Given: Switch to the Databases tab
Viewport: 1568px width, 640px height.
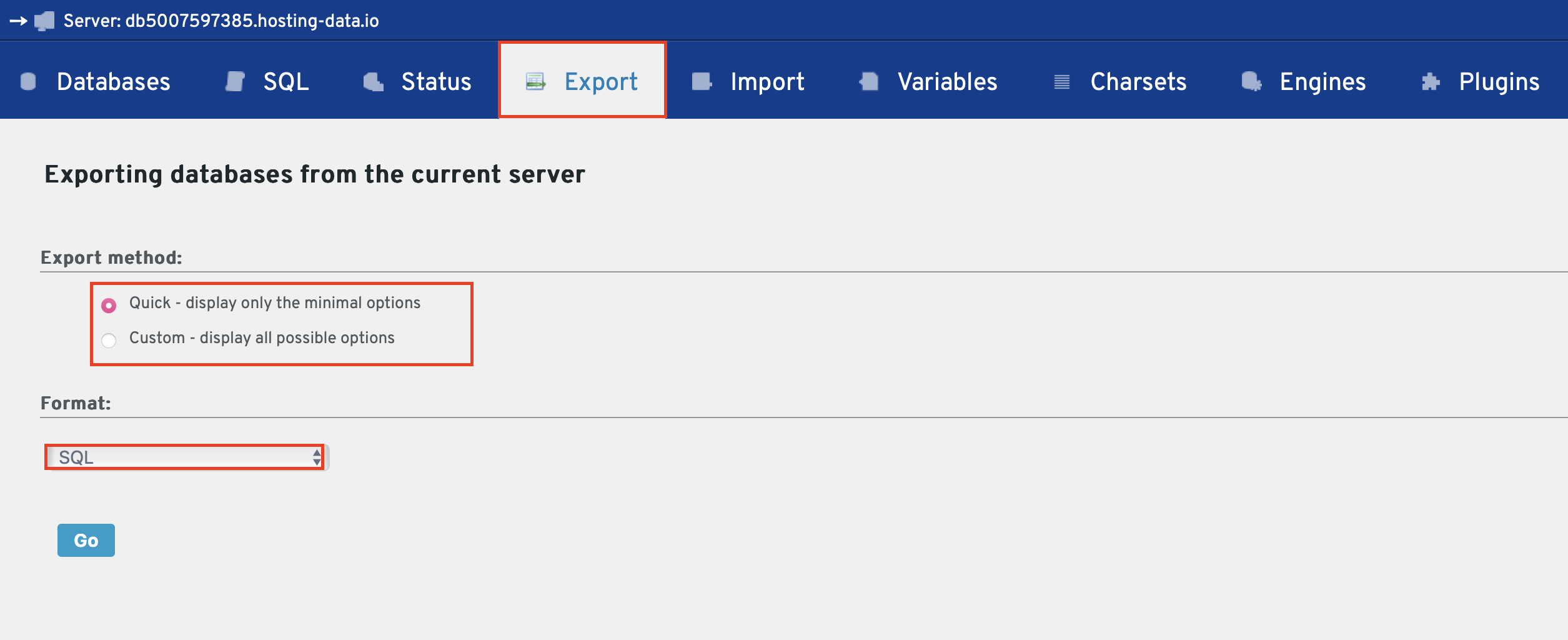Looking at the screenshot, I should coord(113,82).
